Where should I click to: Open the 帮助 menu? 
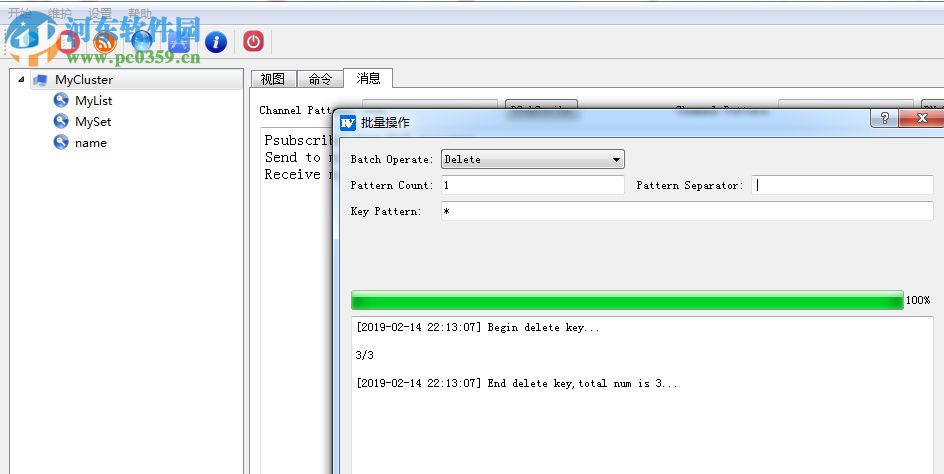pos(140,13)
